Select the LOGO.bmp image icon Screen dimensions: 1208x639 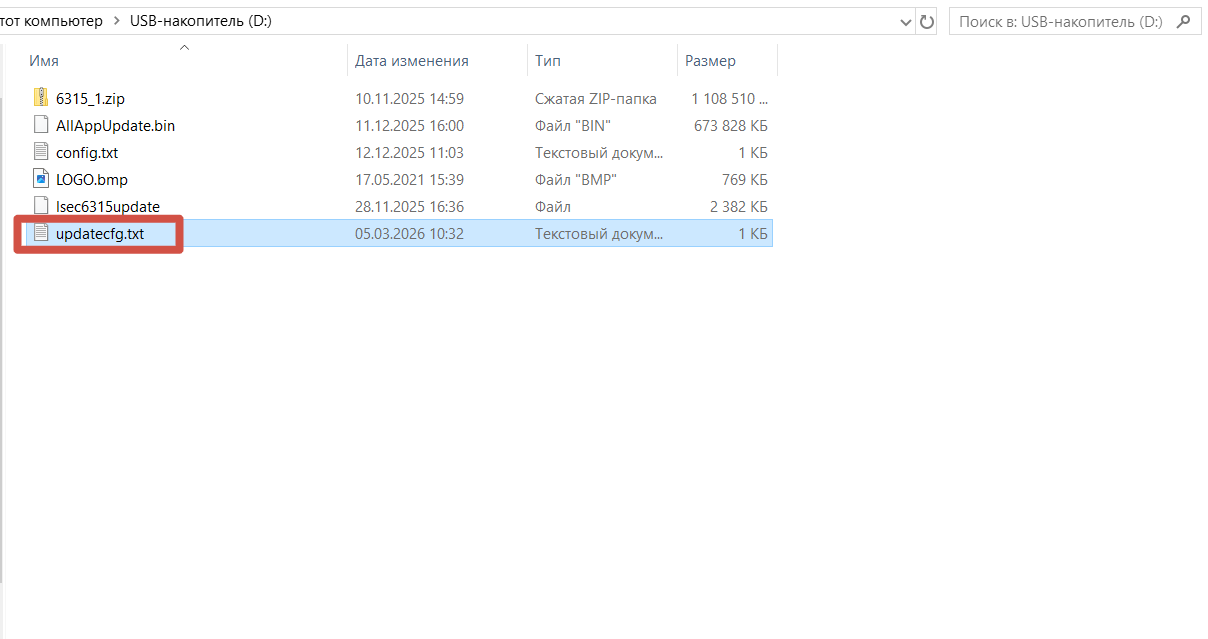tap(41, 179)
